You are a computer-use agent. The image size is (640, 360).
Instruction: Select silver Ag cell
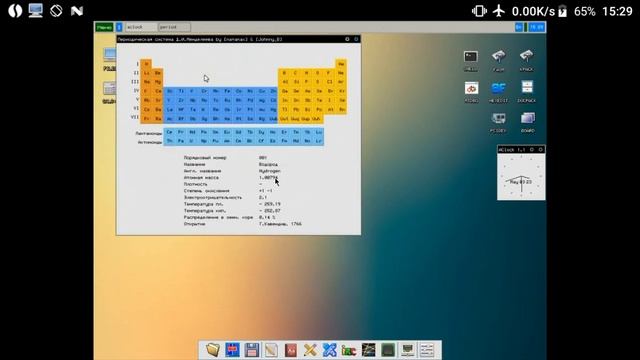tap(262, 100)
